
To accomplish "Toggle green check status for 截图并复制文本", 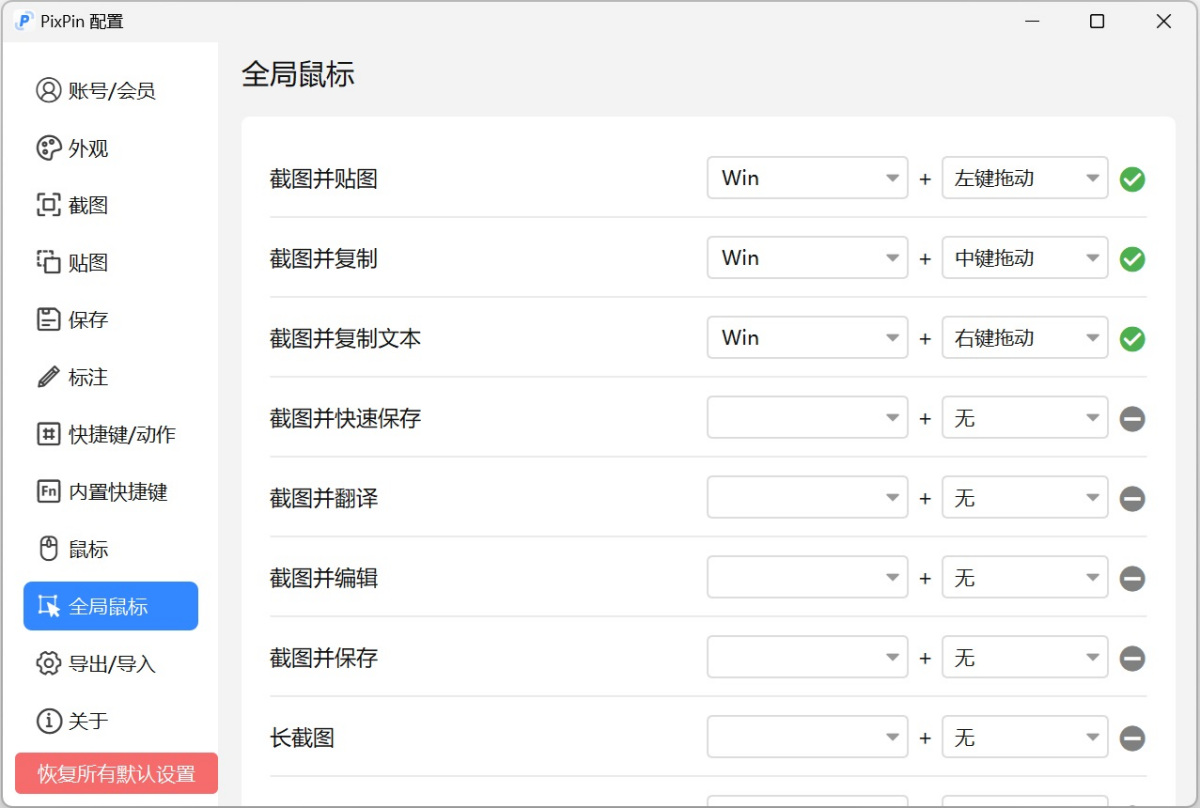I will (1132, 339).
